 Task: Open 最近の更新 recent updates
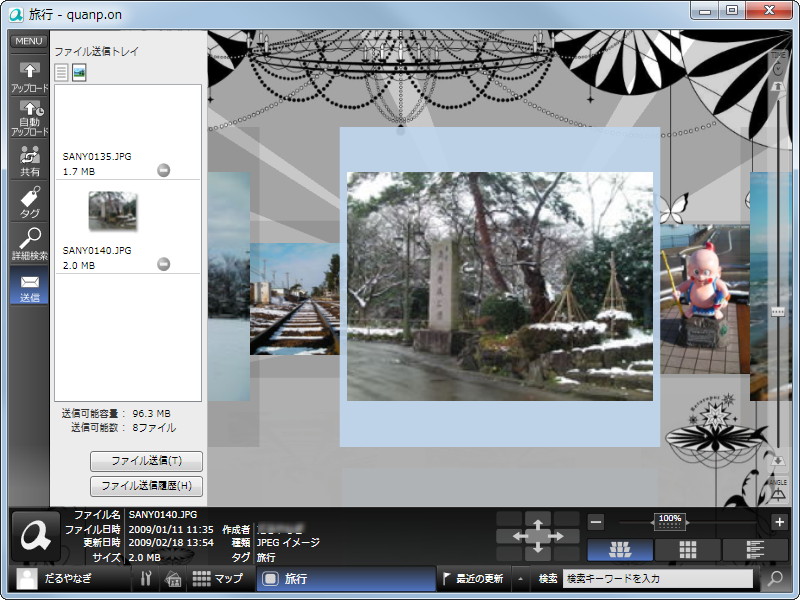[x=473, y=578]
